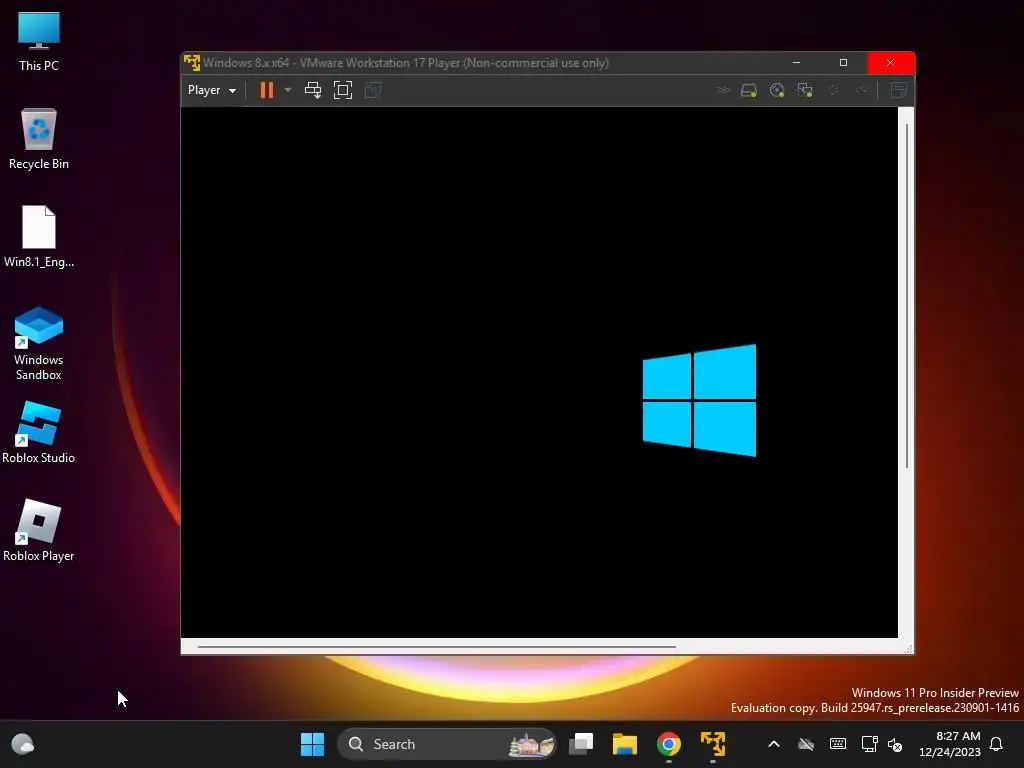The image size is (1024, 768).
Task: Open File Explorer from taskbar
Action: coord(624,744)
